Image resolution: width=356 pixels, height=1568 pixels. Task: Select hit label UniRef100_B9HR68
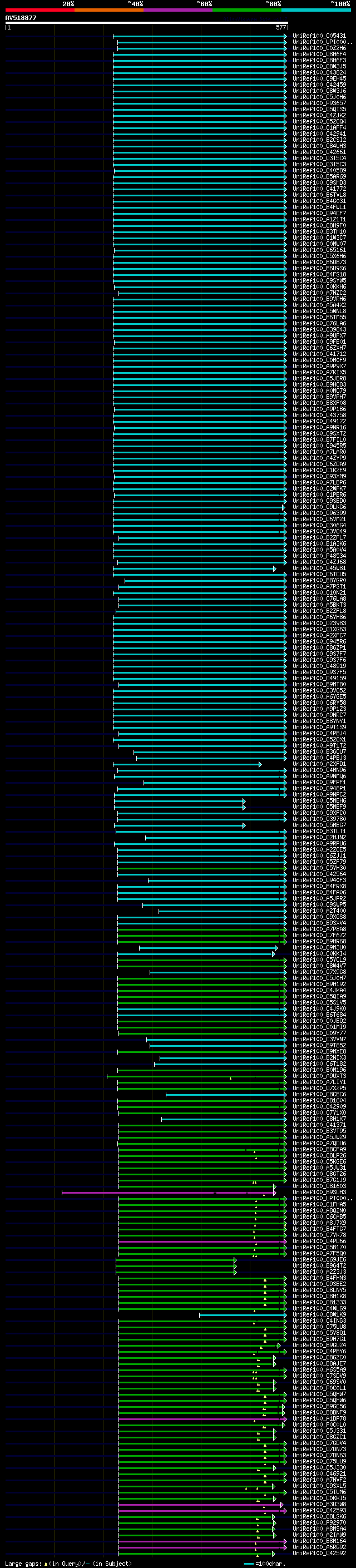tap(319, 942)
